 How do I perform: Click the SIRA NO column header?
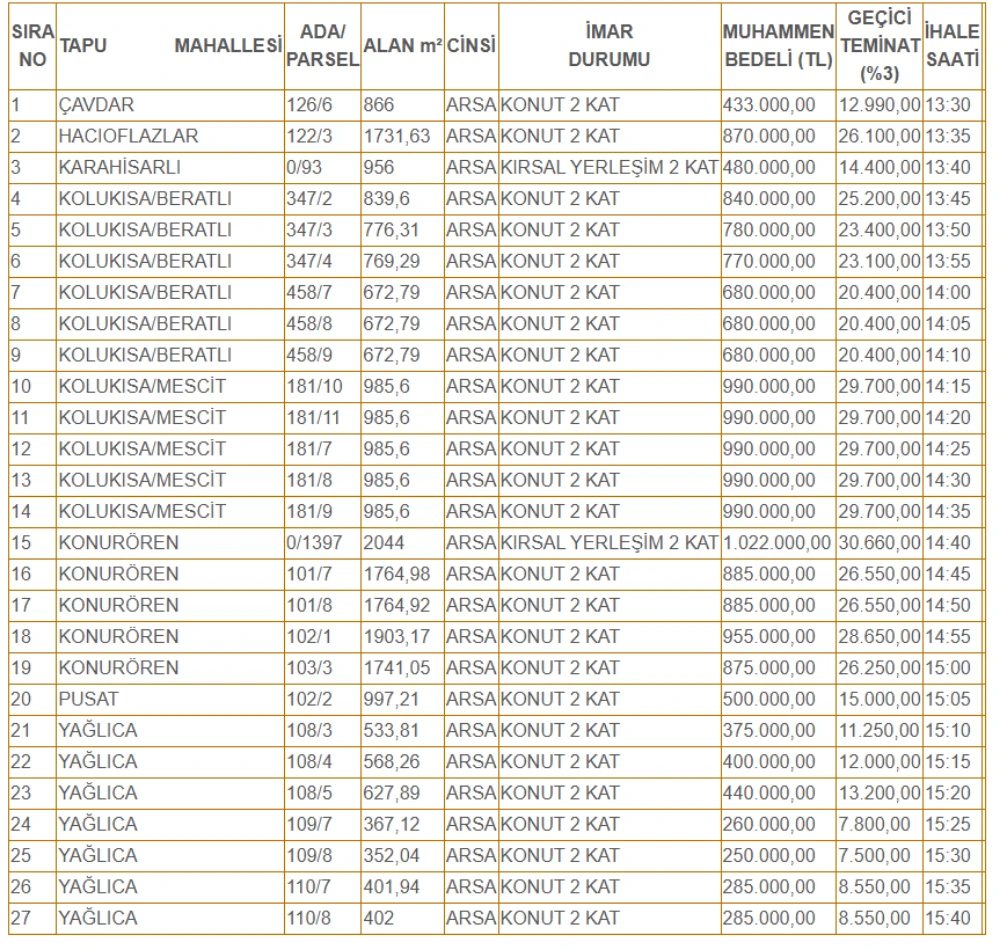click(x=32, y=47)
